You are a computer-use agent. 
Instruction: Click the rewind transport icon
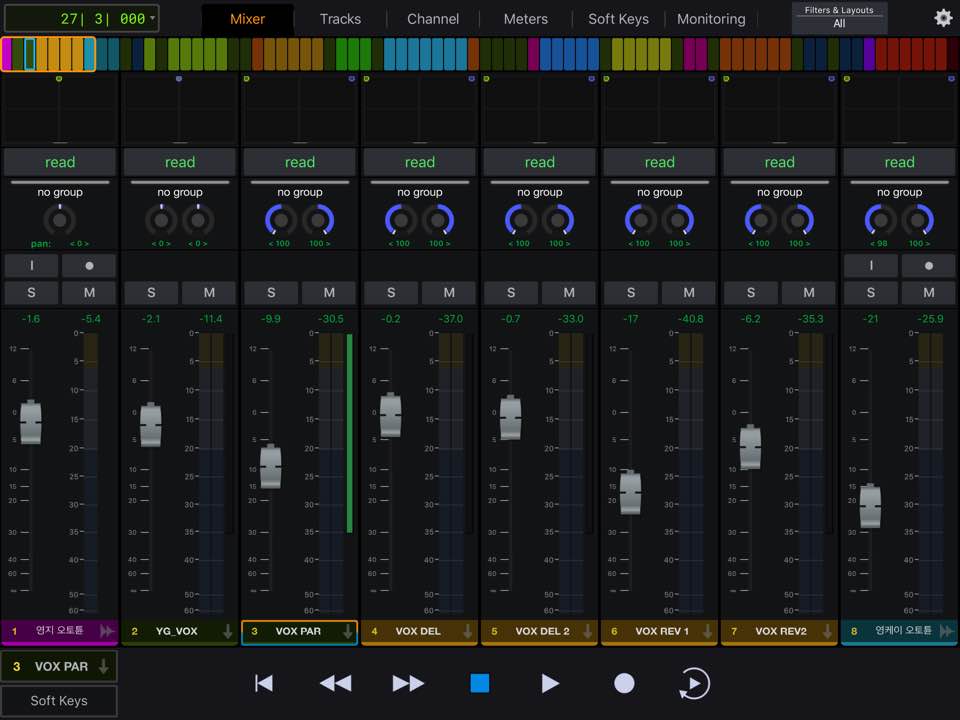336,683
